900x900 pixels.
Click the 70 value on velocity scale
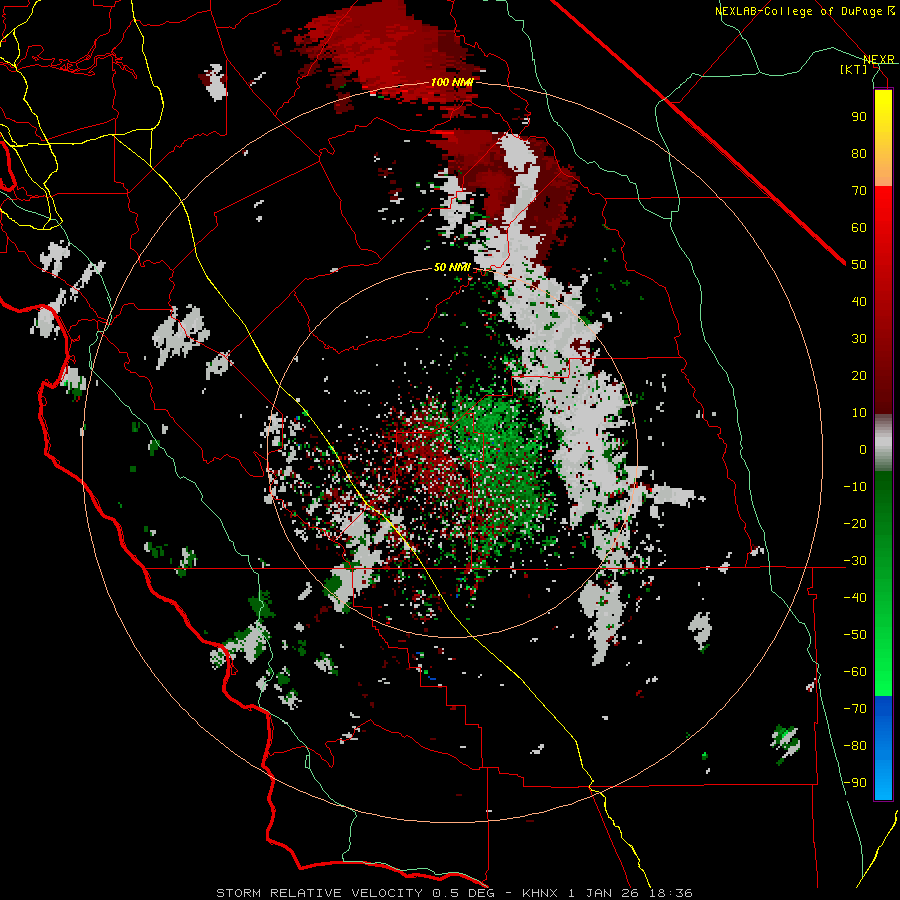pos(859,191)
